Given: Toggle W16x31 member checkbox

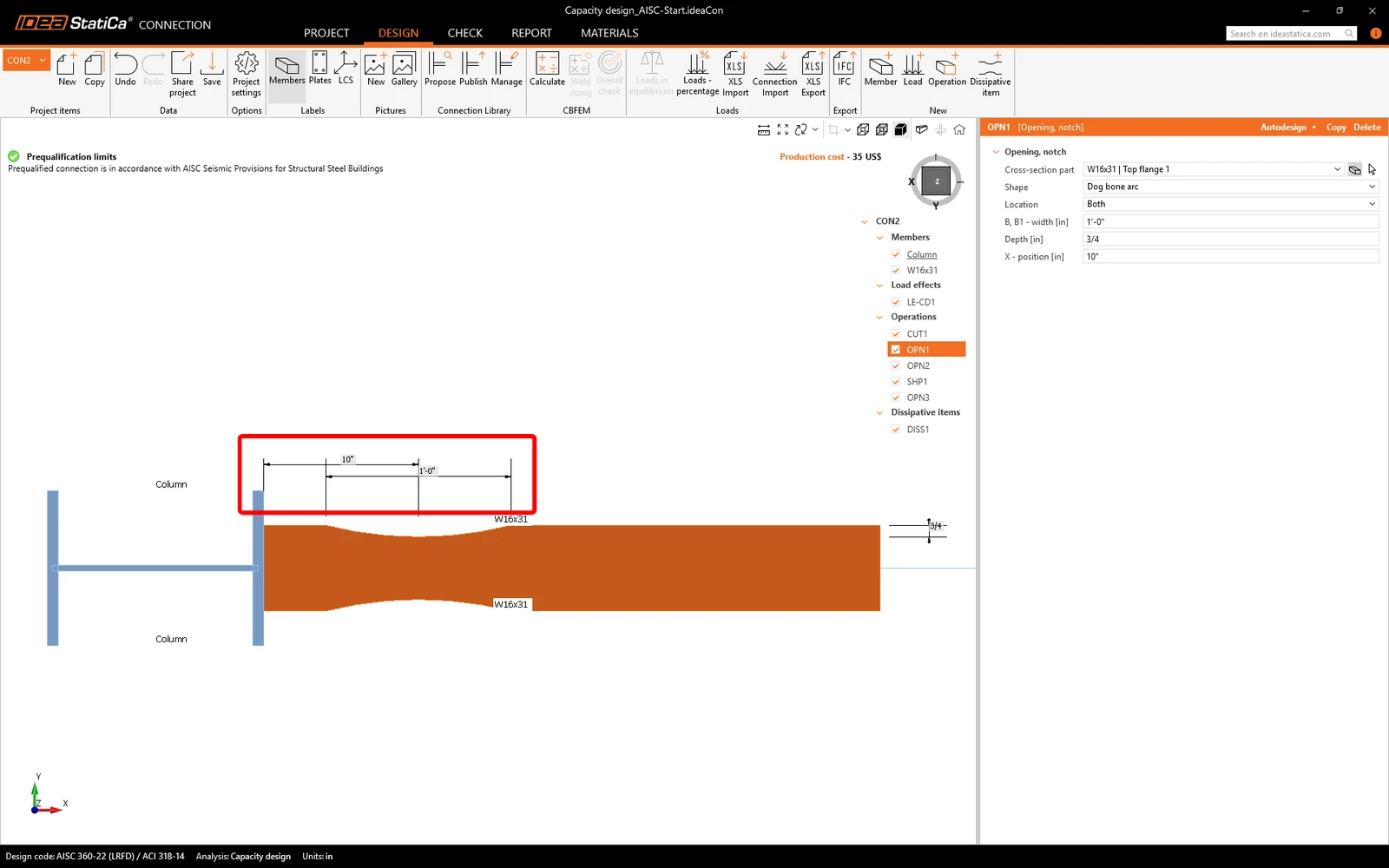Looking at the screenshot, I should [896, 270].
